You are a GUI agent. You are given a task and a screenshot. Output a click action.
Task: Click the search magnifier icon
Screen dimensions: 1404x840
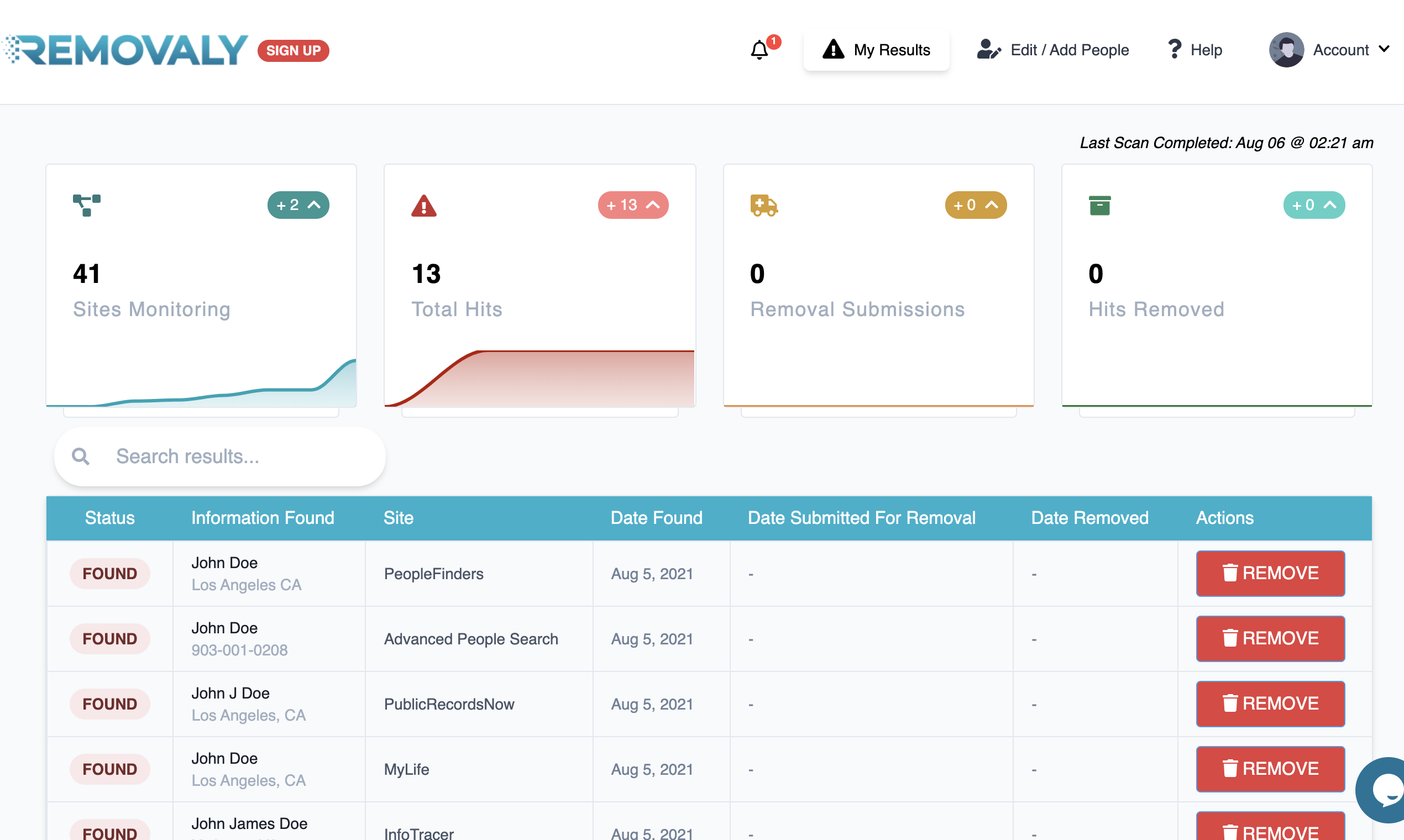coord(81,456)
